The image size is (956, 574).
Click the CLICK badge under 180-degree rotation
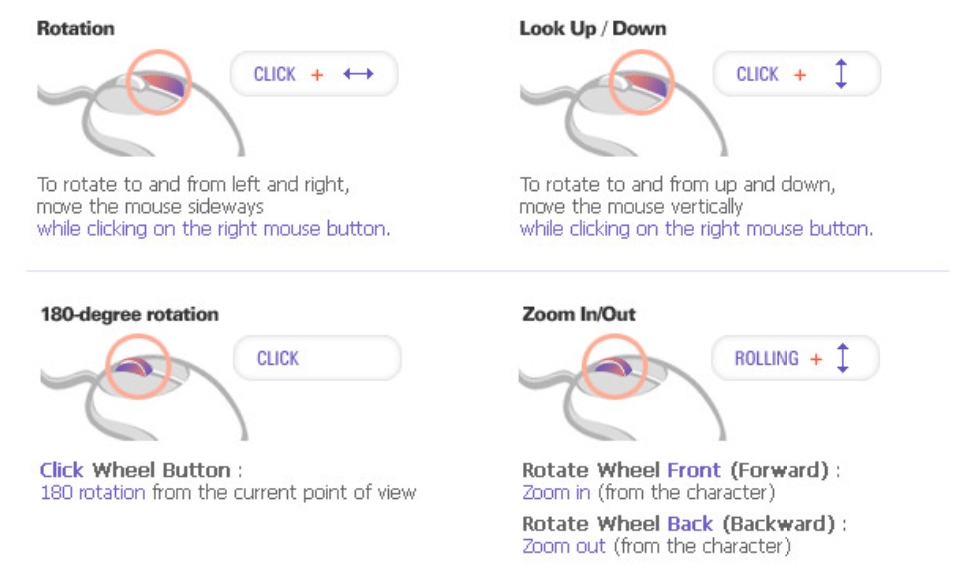316,358
